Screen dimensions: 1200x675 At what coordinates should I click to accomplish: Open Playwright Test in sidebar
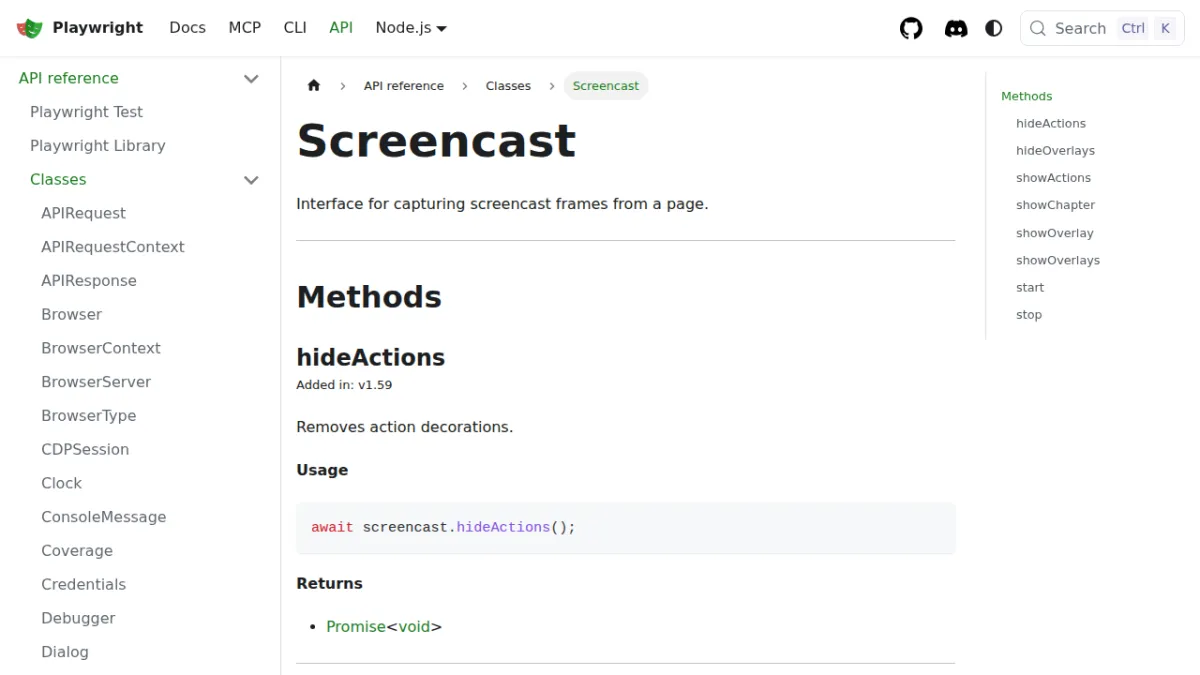click(x=86, y=112)
